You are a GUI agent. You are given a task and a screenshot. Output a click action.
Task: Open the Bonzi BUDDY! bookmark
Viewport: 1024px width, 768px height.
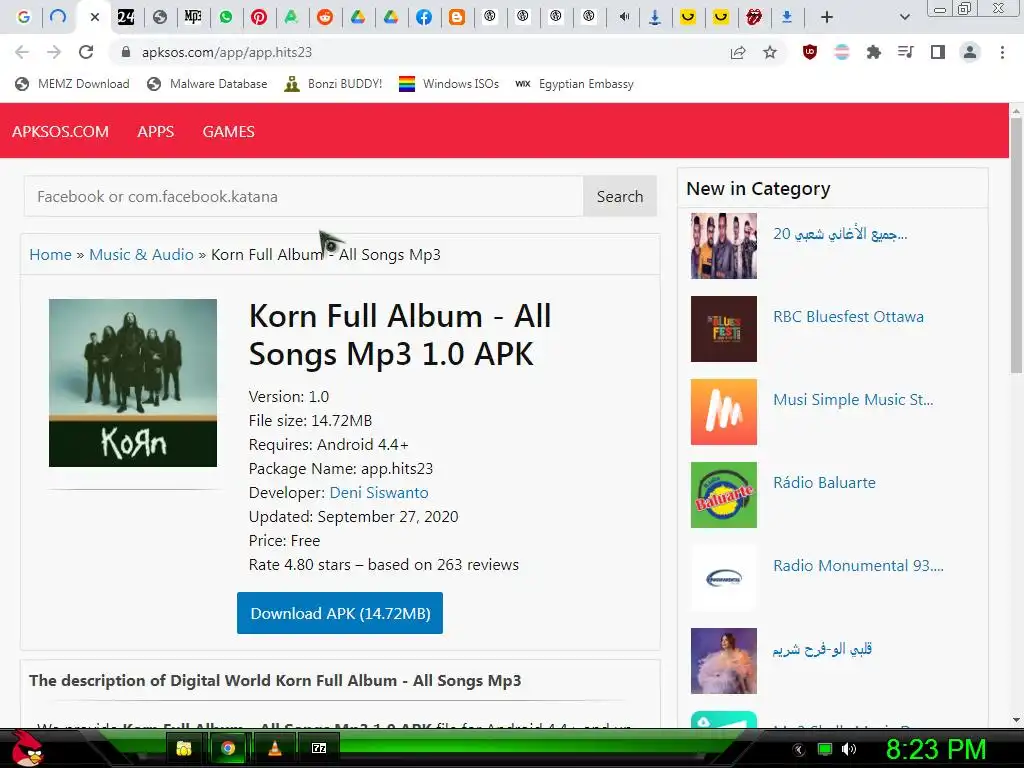click(x=333, y=84)
